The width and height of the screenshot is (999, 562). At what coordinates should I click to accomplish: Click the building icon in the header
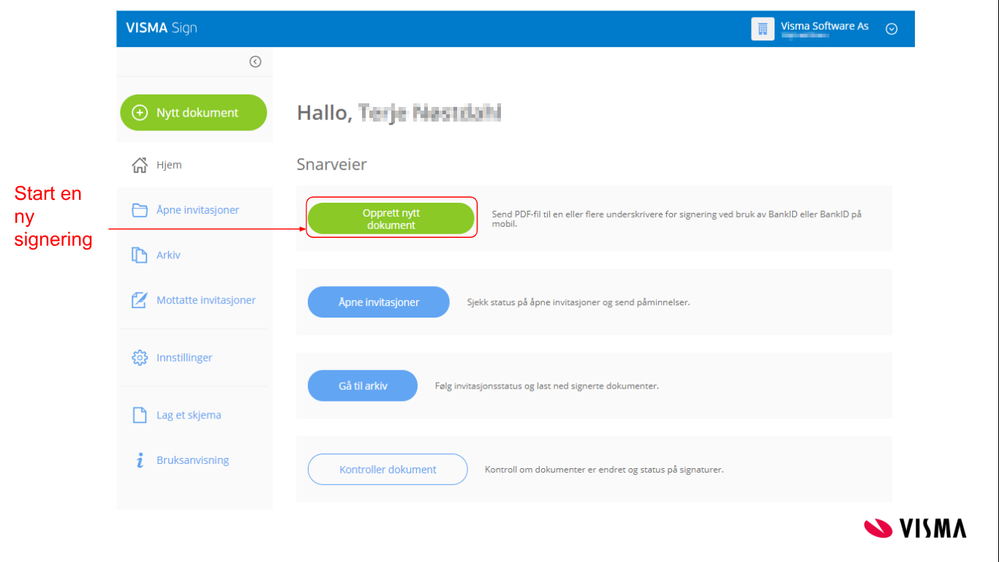[762, 29]
